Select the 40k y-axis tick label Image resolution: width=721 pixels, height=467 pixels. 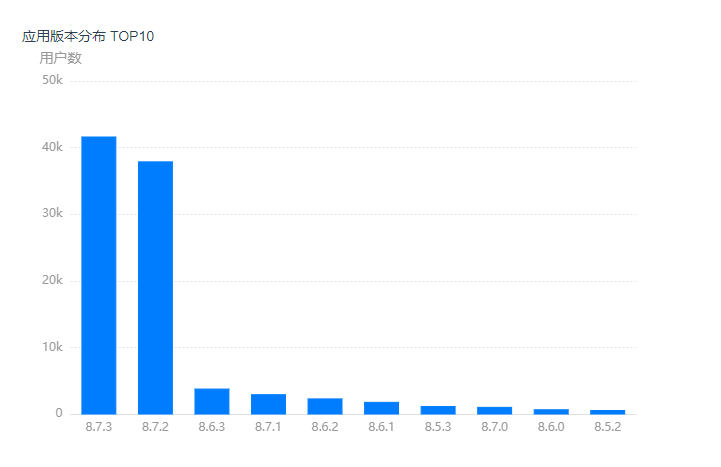tap(52, 147)
